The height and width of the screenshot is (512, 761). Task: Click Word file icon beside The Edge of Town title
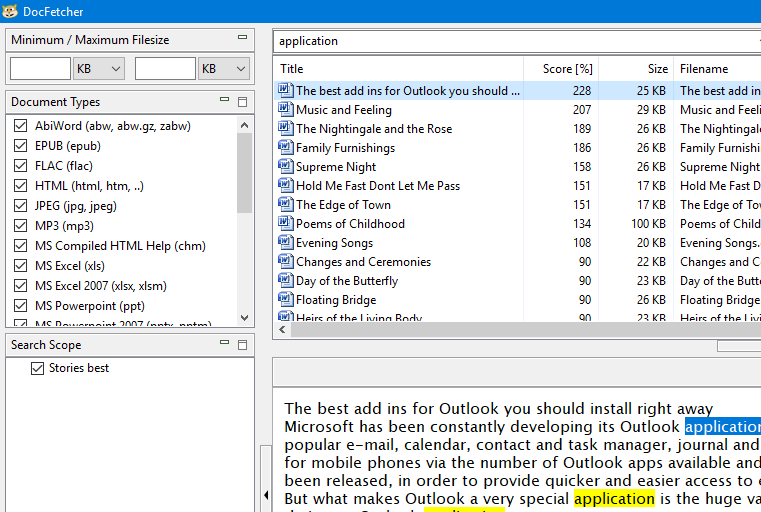tap(285, 204)
